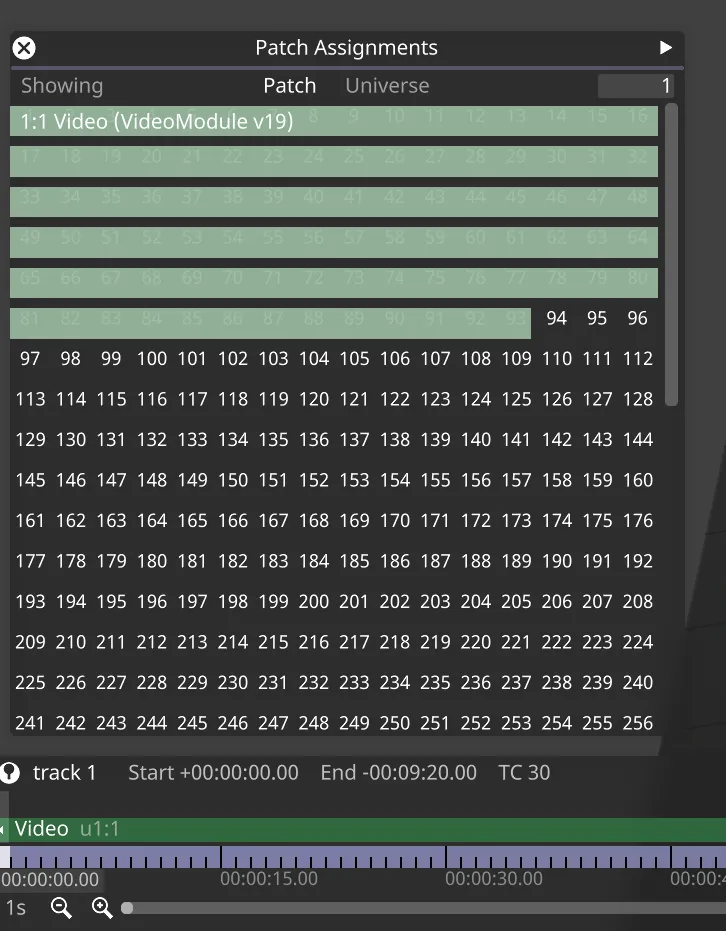Switch to the Universe view

[x=387, y=86]
